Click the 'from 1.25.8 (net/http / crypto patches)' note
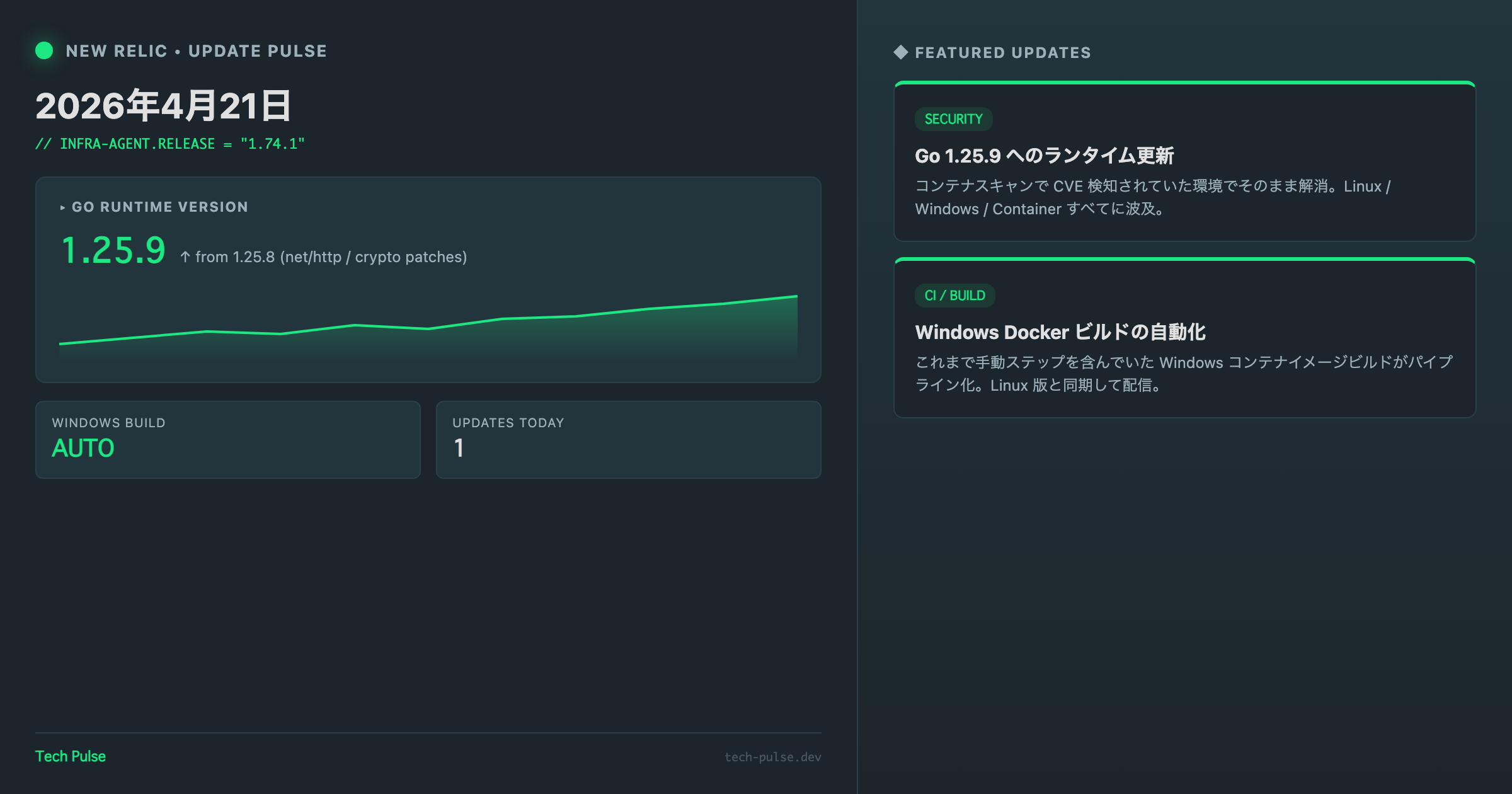Image resolution: width=1512 pixels, height=794 pixels. tap(331, 257)
